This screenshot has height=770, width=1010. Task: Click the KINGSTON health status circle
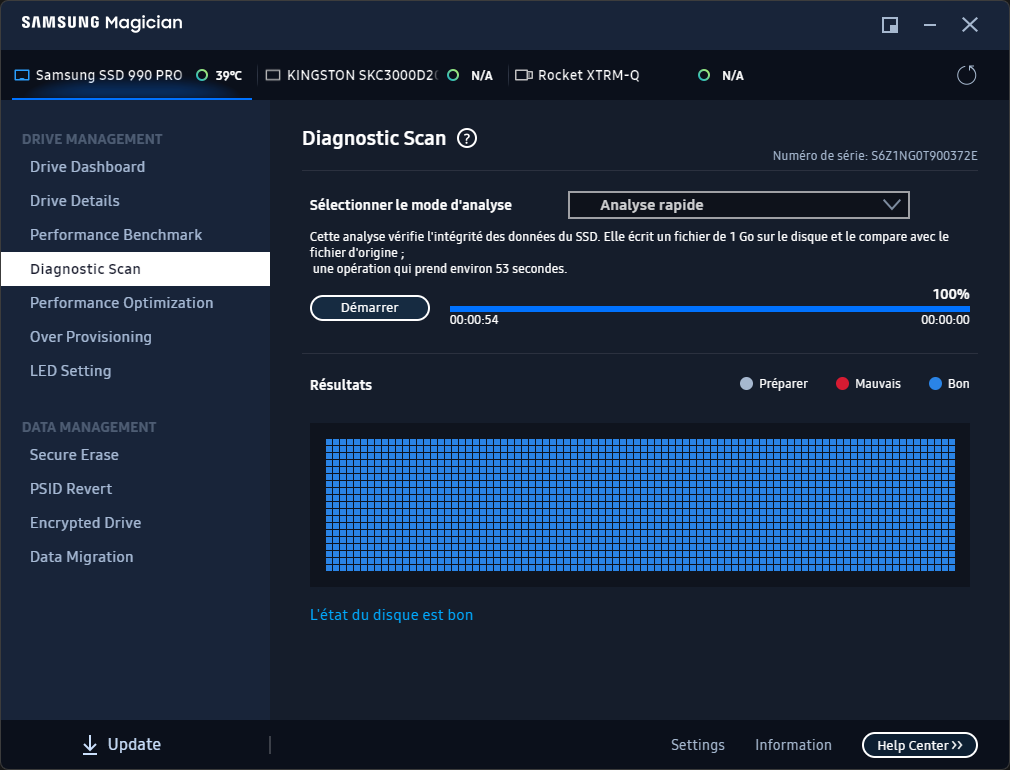point(453,75)
